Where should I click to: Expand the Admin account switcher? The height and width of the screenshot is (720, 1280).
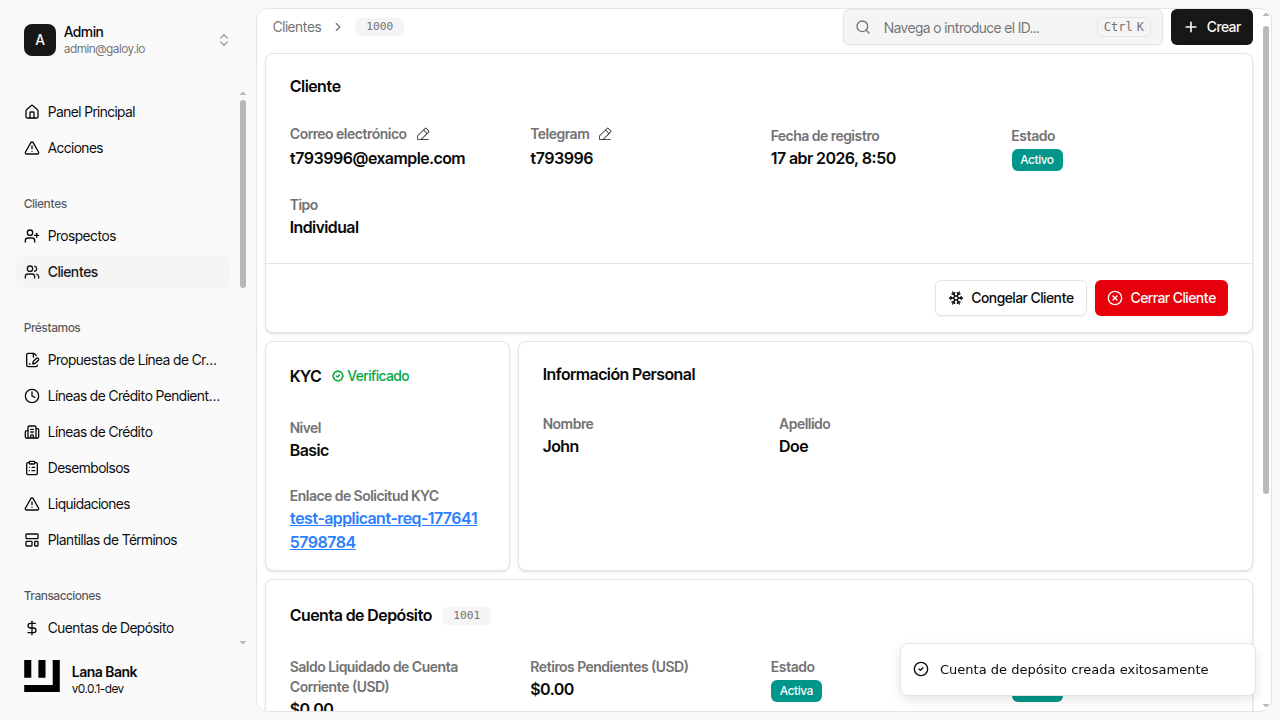[224, 40]
